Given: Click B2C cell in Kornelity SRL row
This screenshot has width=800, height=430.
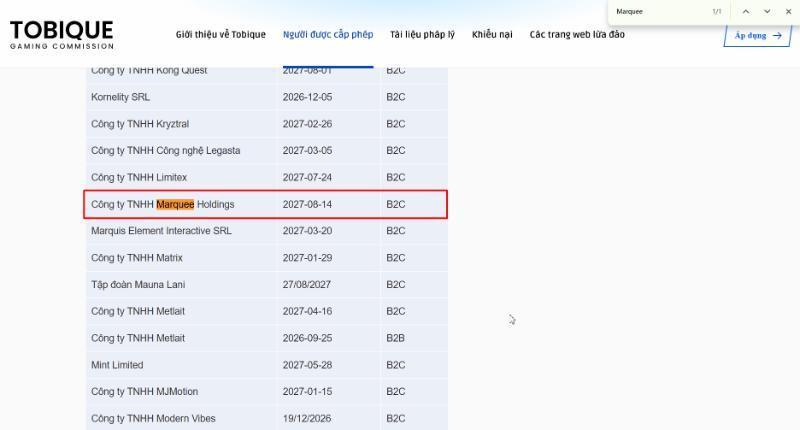Looking at the screenshot, I should pyautogui.click(x=395, y=97).
